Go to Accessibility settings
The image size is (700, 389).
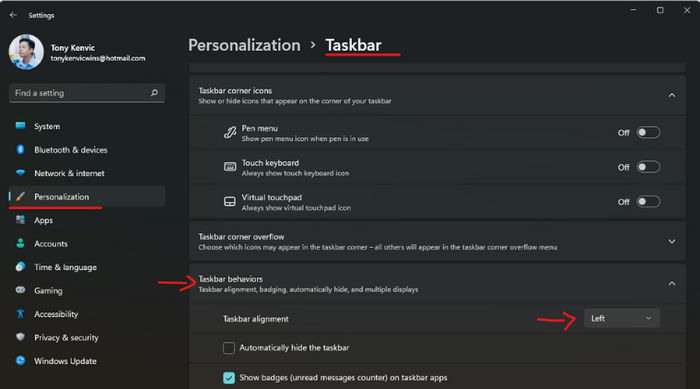click(x=87, y=314)
